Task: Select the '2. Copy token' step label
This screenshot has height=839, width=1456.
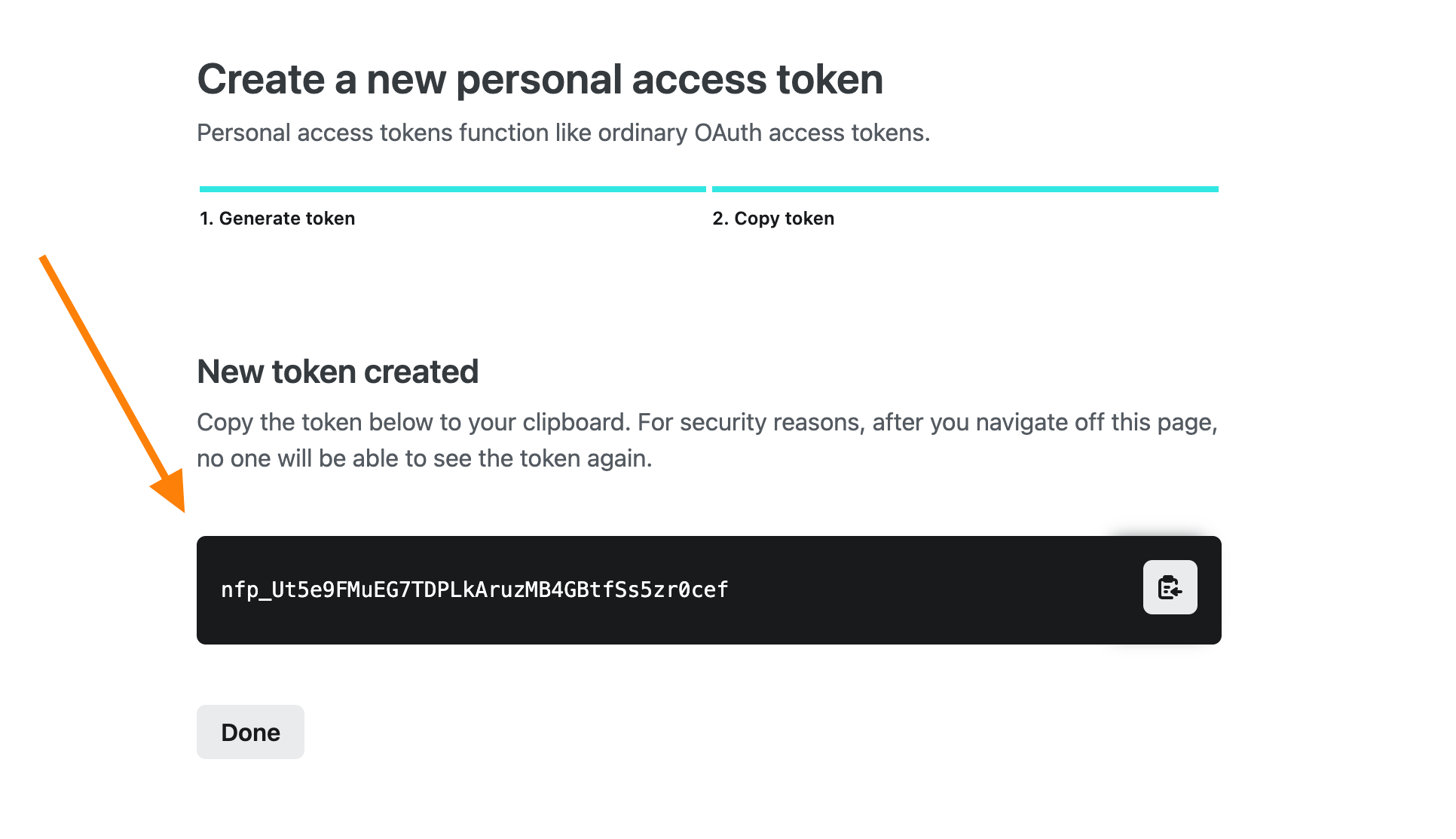Action: (x=773, y=218)
